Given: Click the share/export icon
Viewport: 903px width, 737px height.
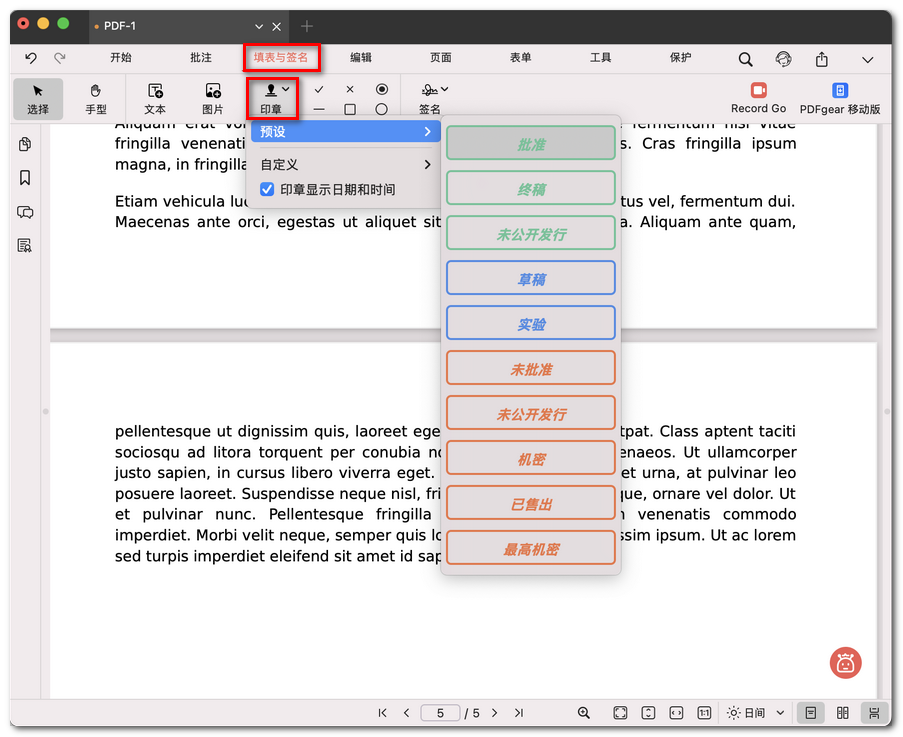Looking at the screenshot, I should tap(821, 60).
